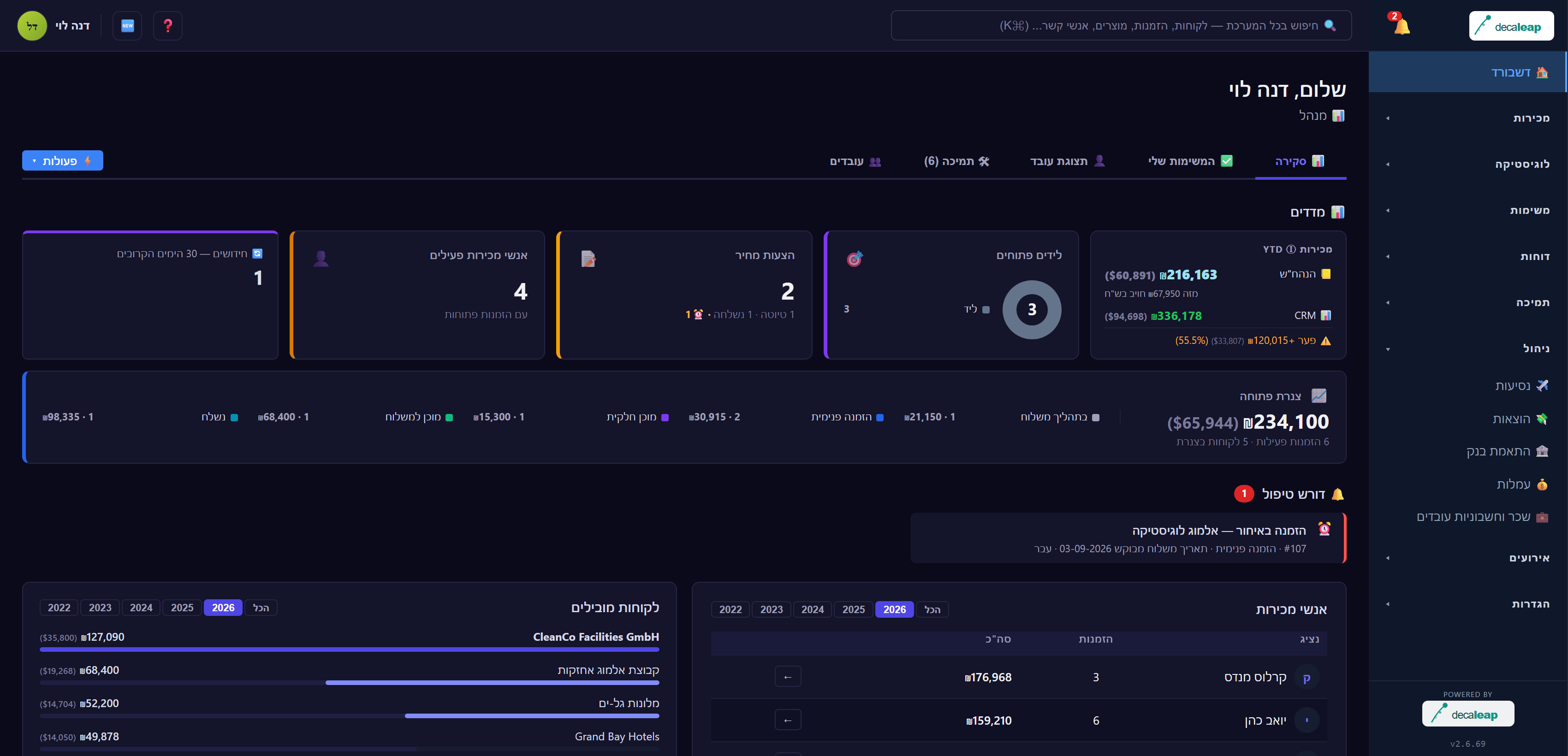Select 2022 filter in אנשי מכירות
This screenshot has width=1568, height=756.
pos(731,609)
